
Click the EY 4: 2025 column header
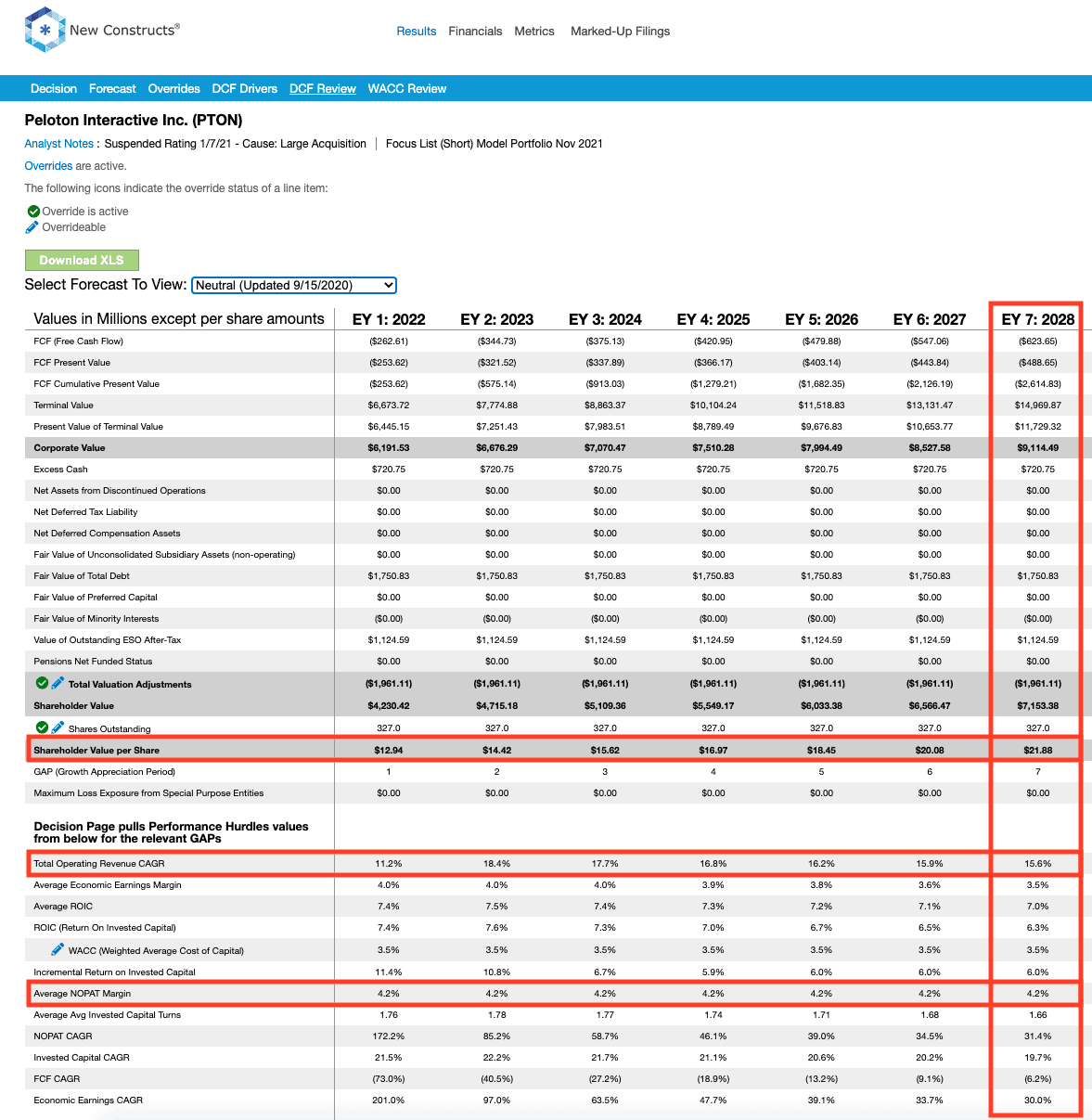click(x=713, y=319)
